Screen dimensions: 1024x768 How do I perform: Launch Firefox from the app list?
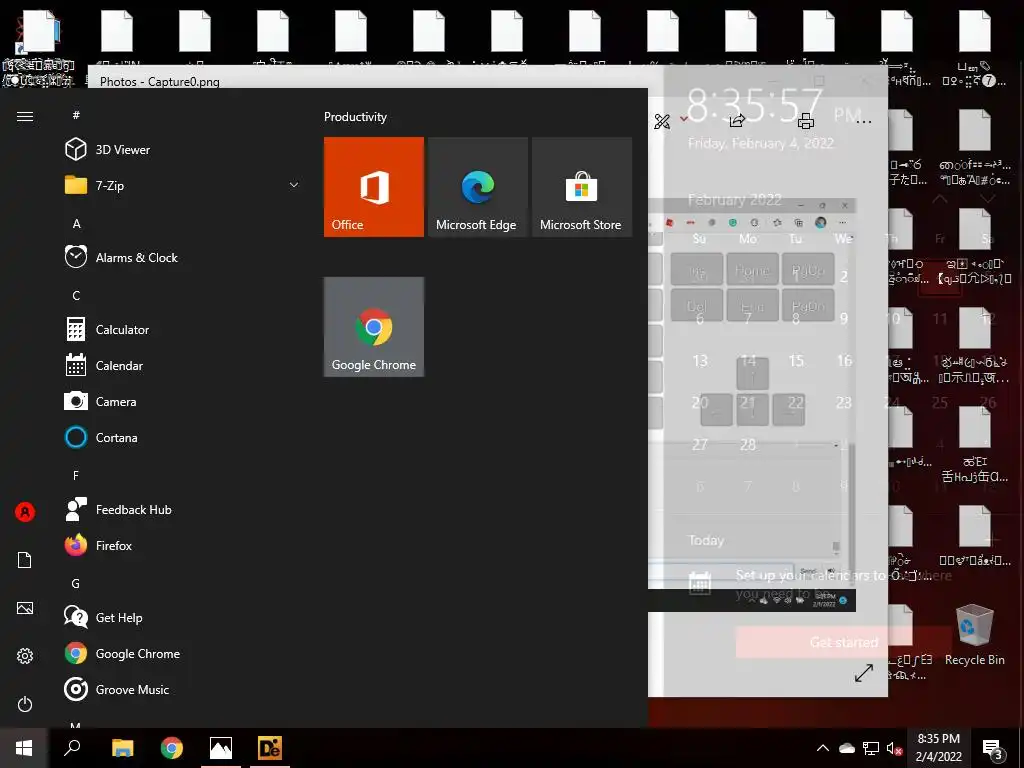pos(114,545)
